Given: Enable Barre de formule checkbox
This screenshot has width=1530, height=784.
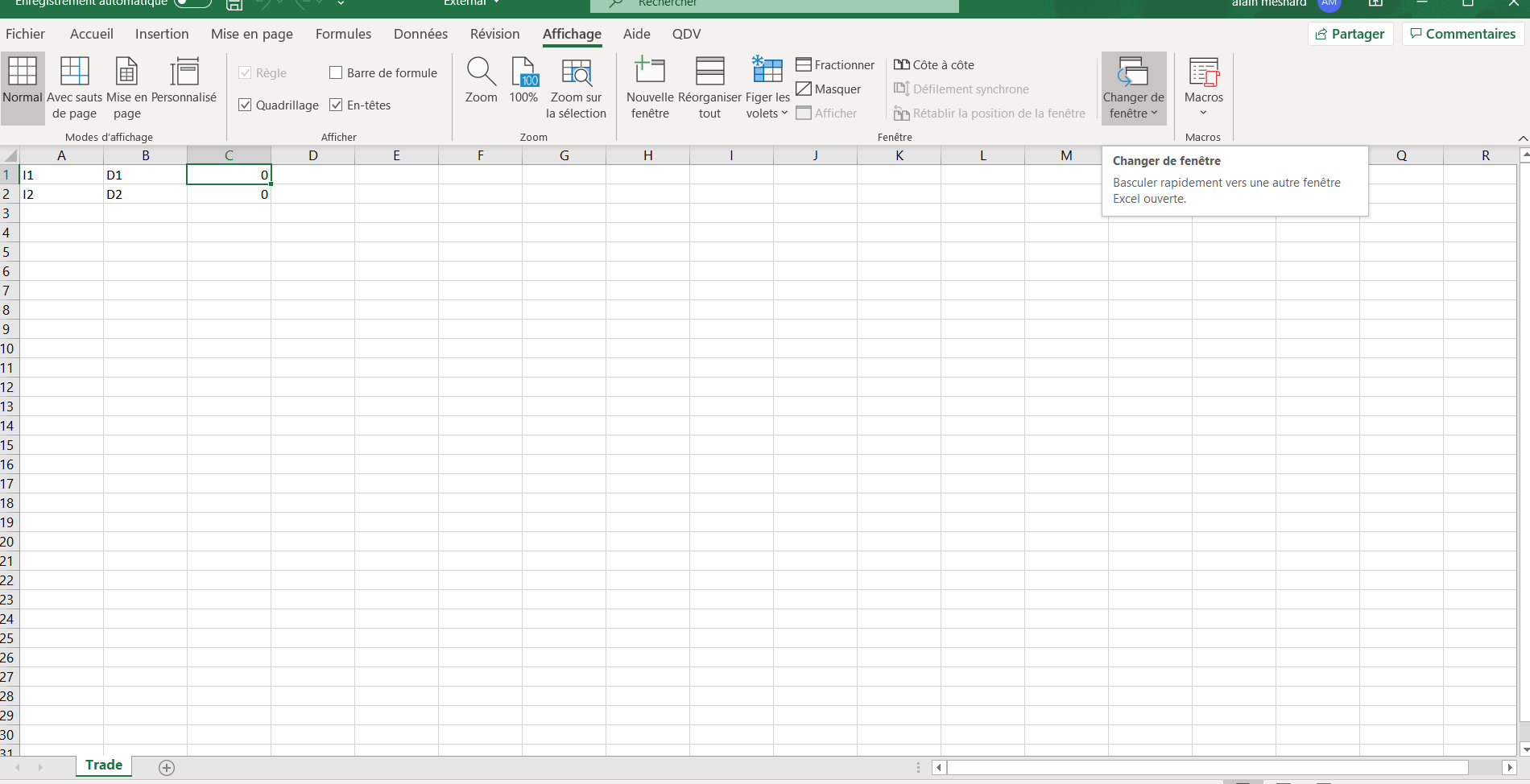Looking at the screenshot, I should [383, 73].
